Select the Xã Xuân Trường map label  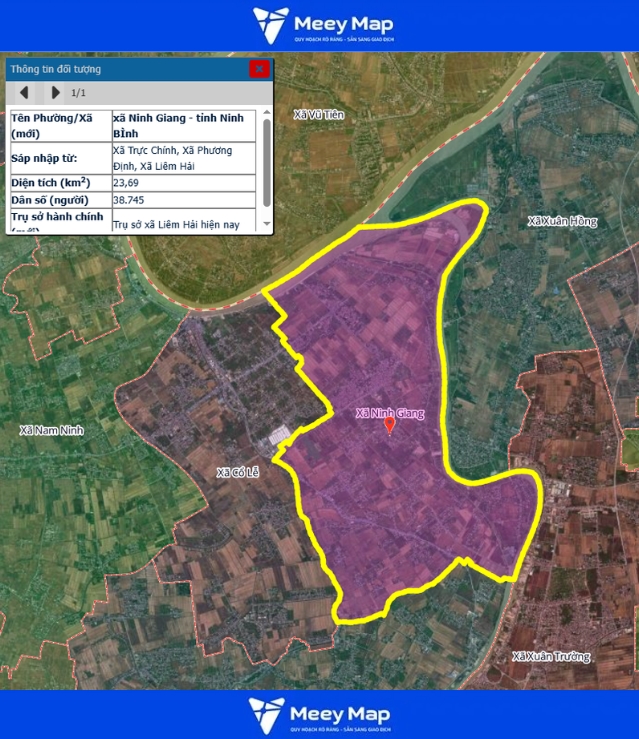click(x=550, y=657)
